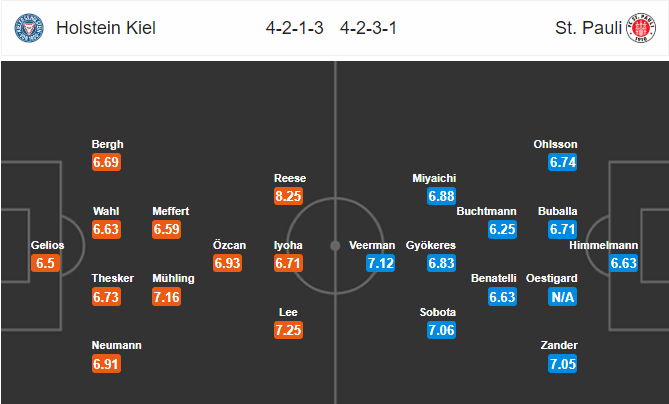669x404 pixels.
Task: Click the 4-2-3-1 formation text
Action: click(x=368, y=28)
